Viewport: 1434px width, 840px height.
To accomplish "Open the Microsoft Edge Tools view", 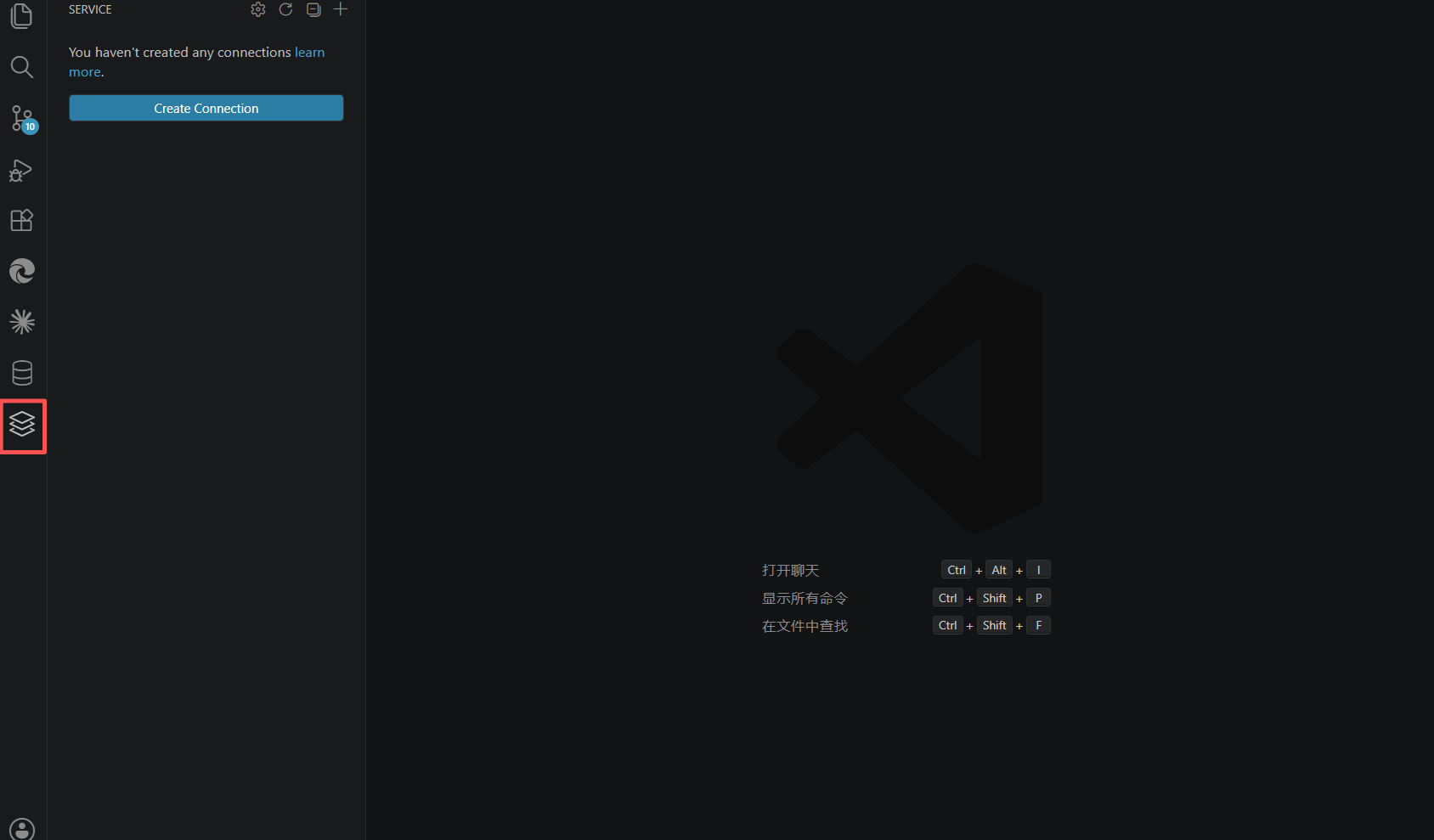I will coord(22,271).
